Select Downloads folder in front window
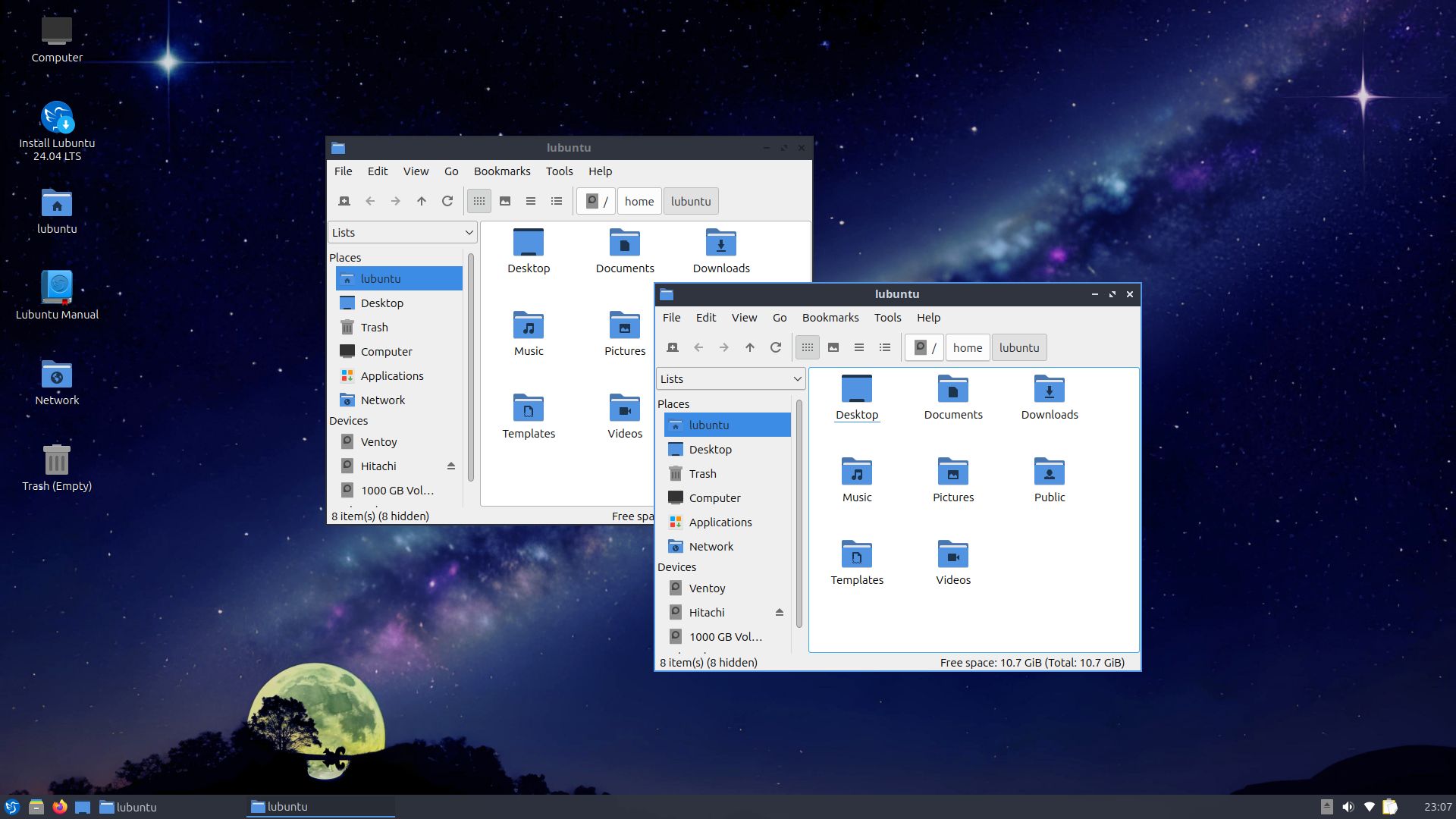1456x819 pixels. click(1050, 397)
